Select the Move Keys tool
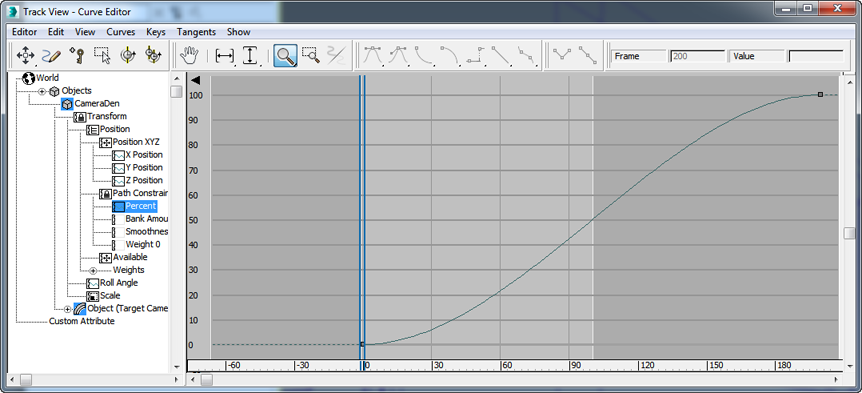This screenshot has height=393, width=862. [x=25, y=55]
